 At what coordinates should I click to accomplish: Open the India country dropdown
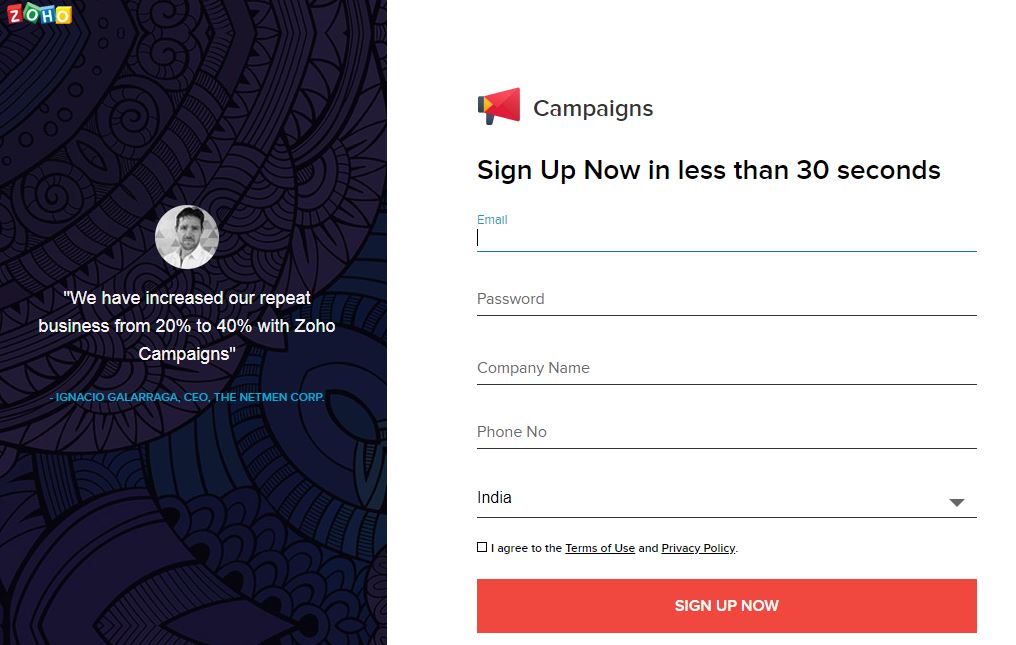pos(726,498)
